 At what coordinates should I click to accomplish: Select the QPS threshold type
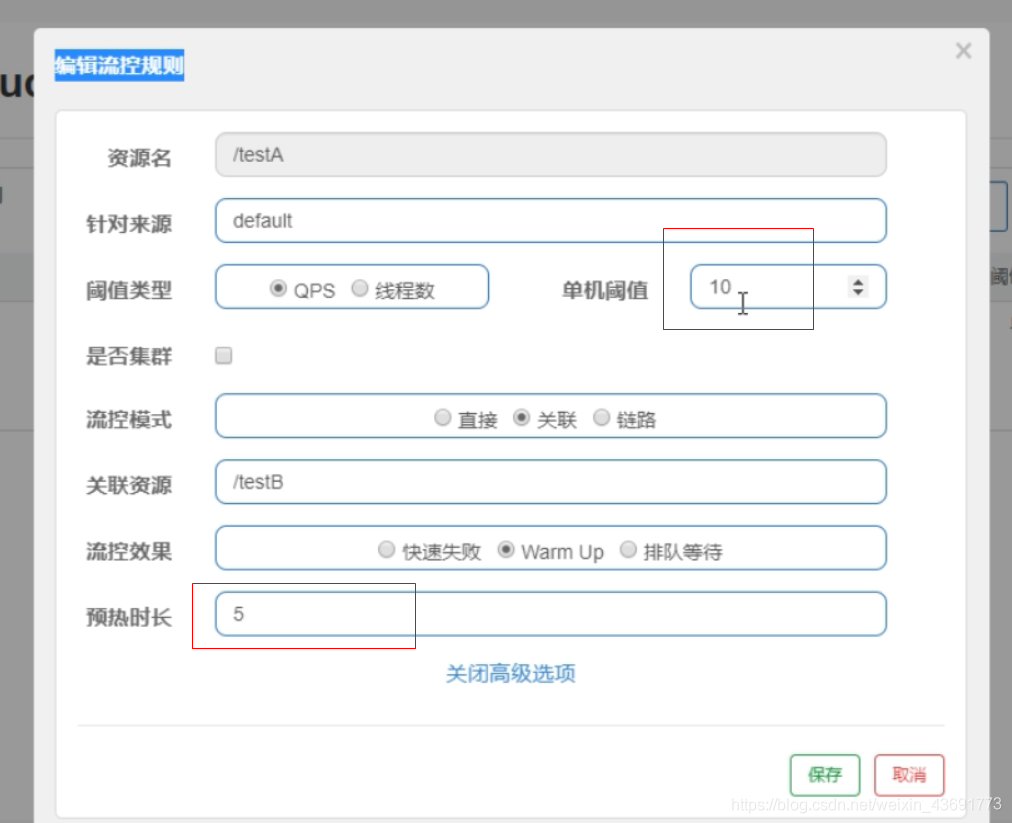[x=279, y=287]
